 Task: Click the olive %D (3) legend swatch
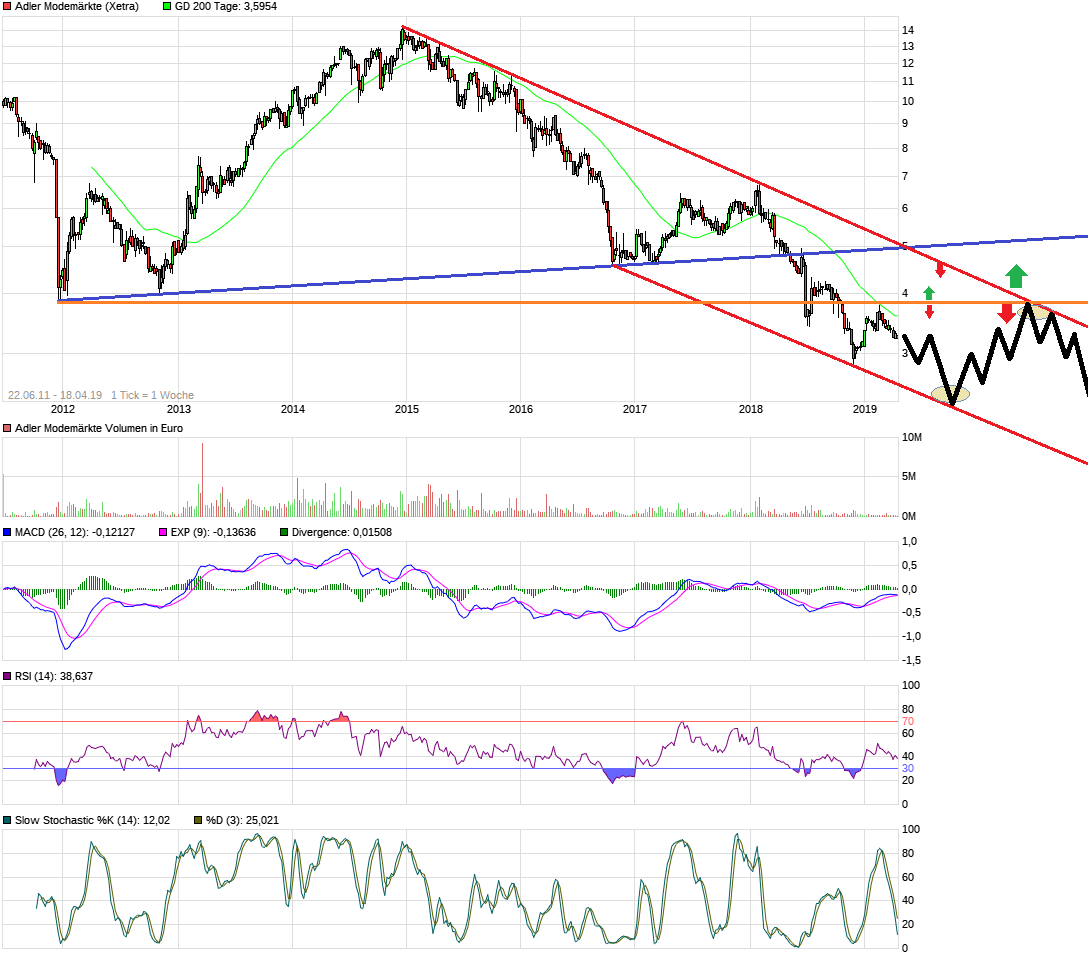point(198,820)
